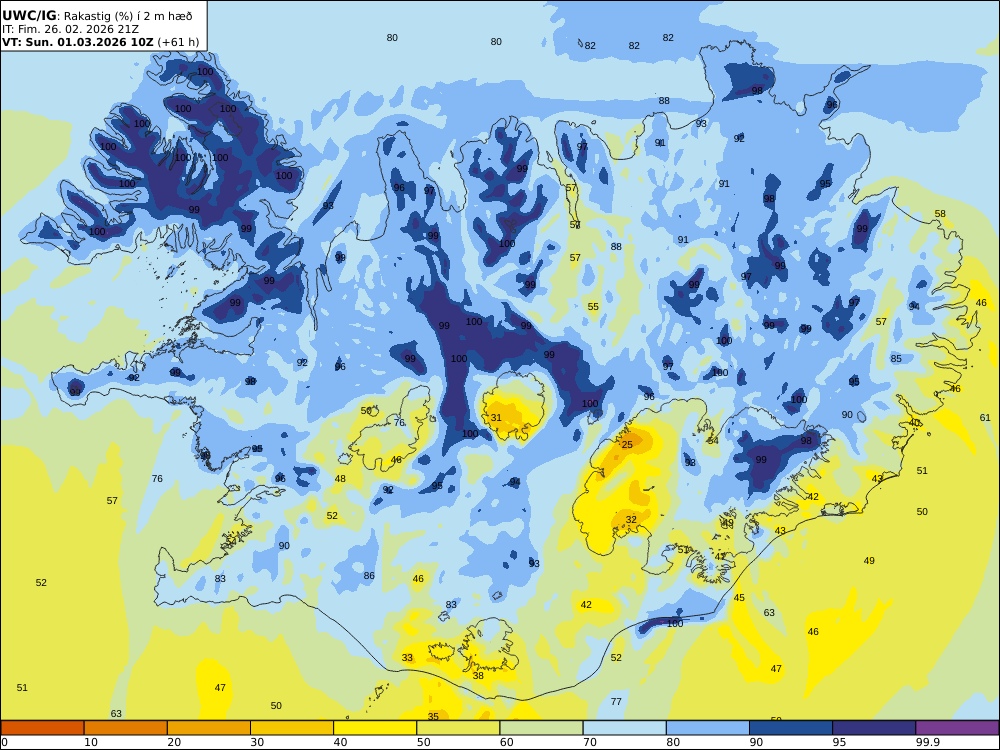
Task: Click the 10–20 orange legend swatch
Action: (x=126, y=728)
